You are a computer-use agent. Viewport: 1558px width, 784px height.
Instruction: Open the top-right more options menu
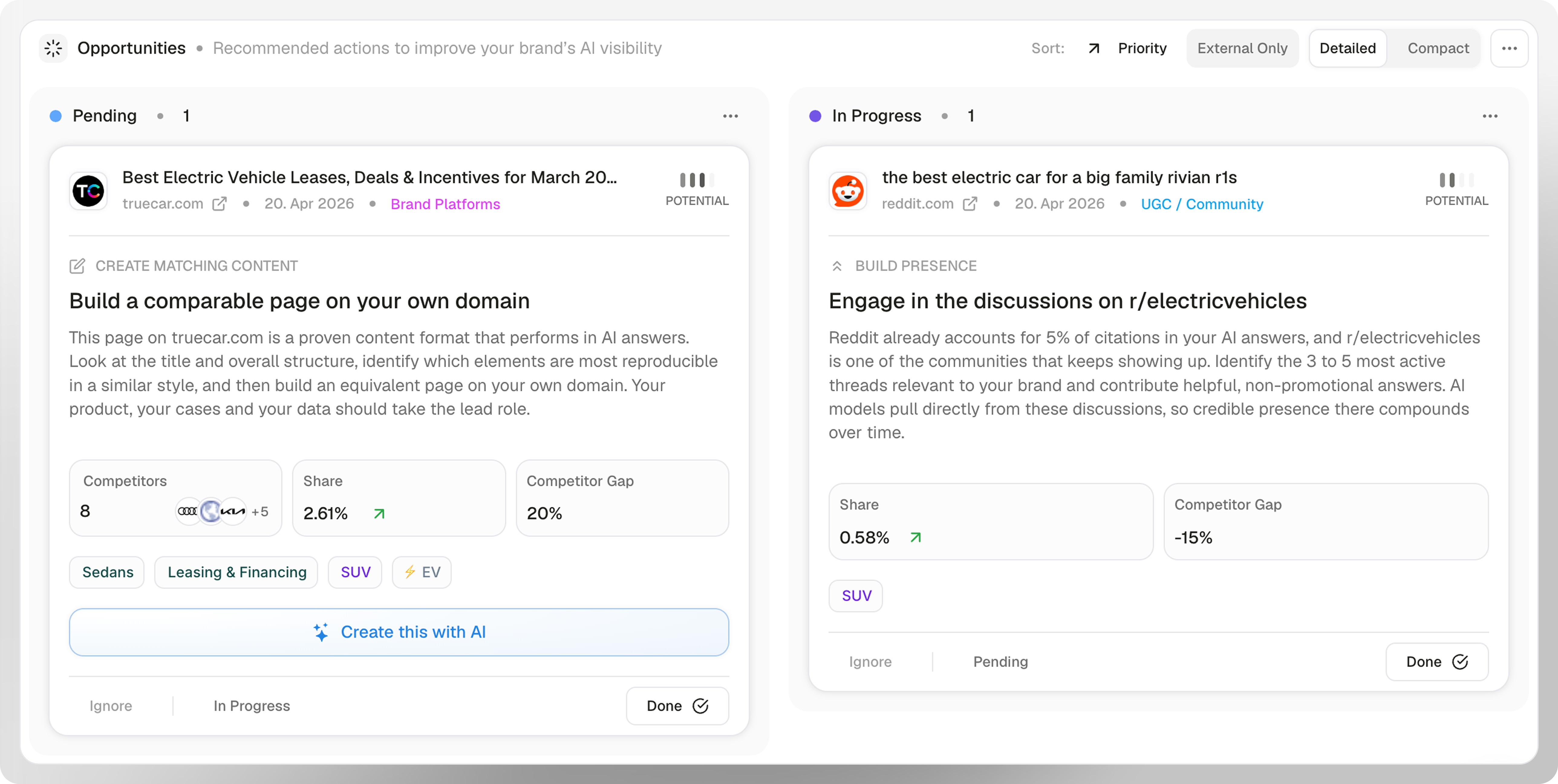click(x=1509, y=48)
